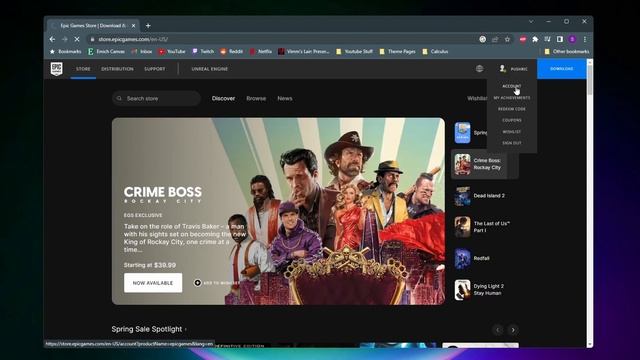Expand the Theme Pages bookmark folder
This screenshot has width=640, height=360.
click(397, 51)
